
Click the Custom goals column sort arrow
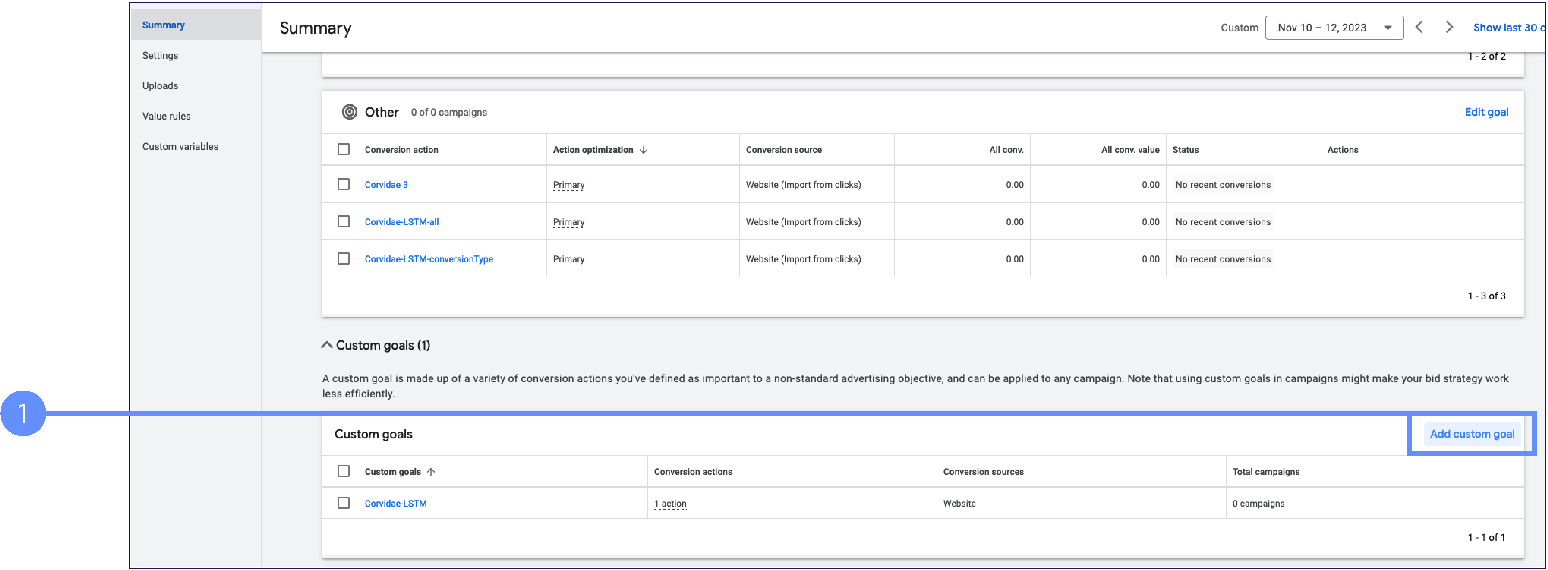click(x=432, y=472)
